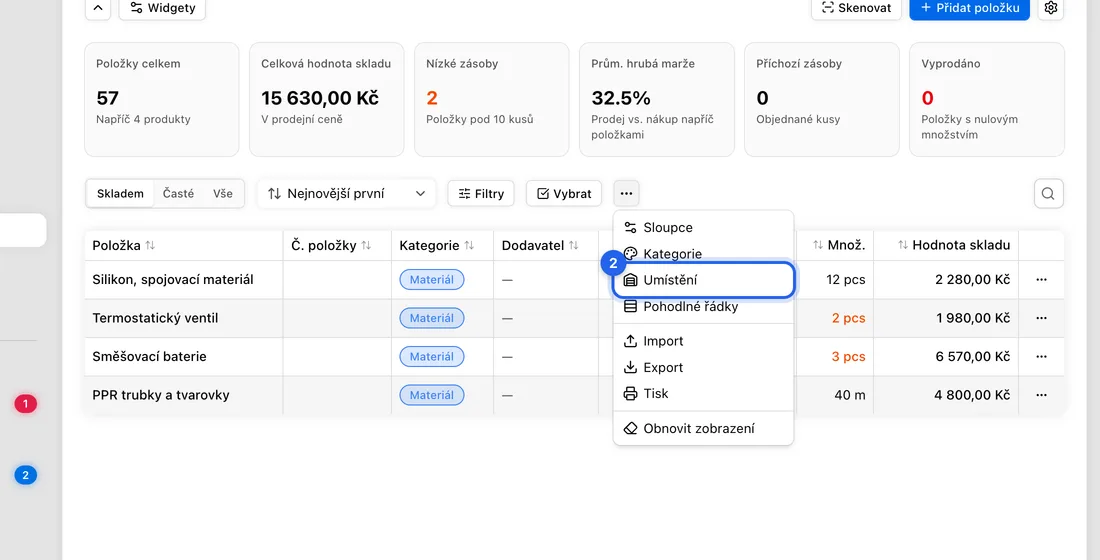Click Materiál tag in Silikon row
The image size is (1100, 560).
point(431,280)
